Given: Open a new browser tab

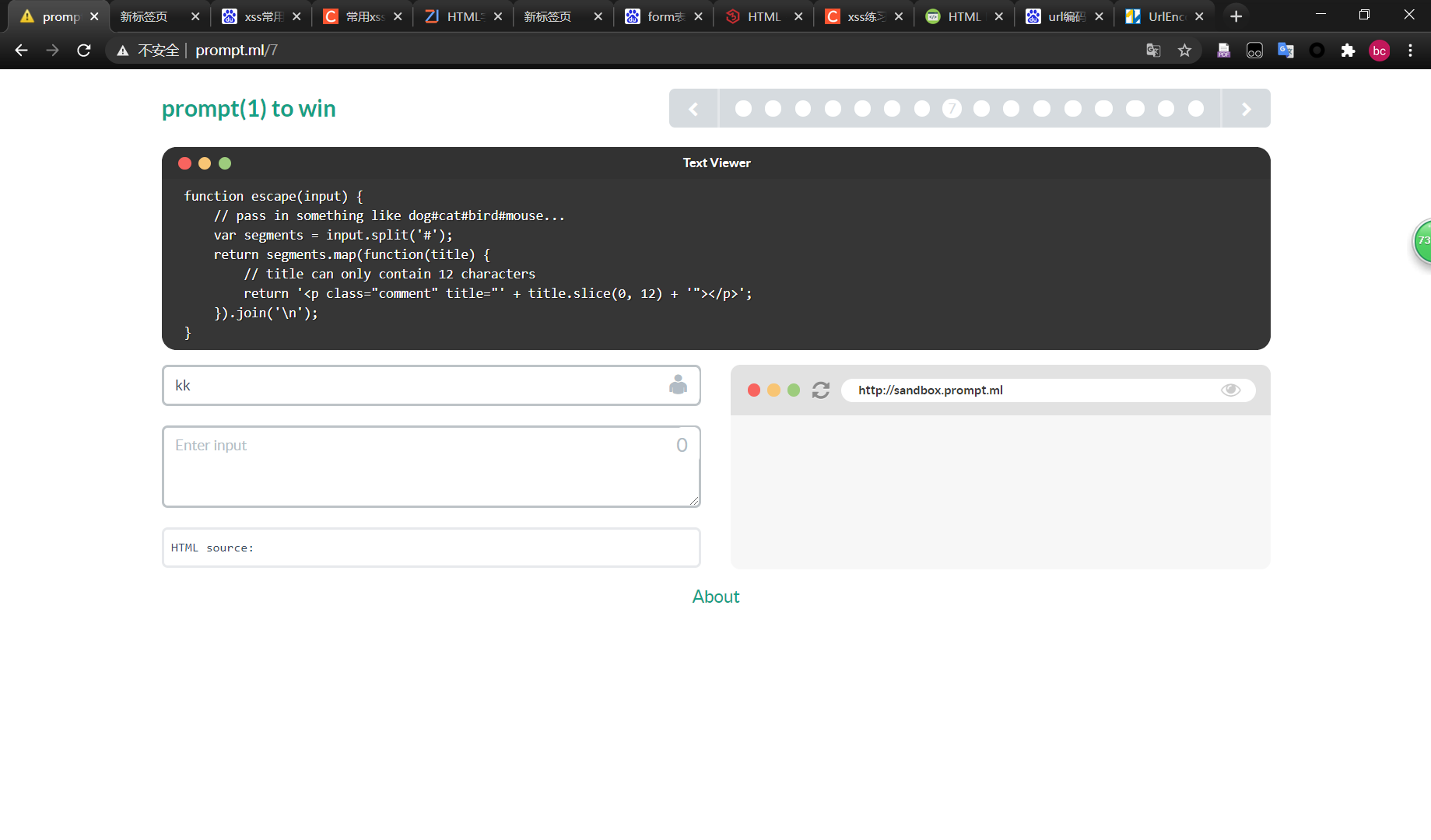Looking at the screenshot, I should click(1236, 16).
